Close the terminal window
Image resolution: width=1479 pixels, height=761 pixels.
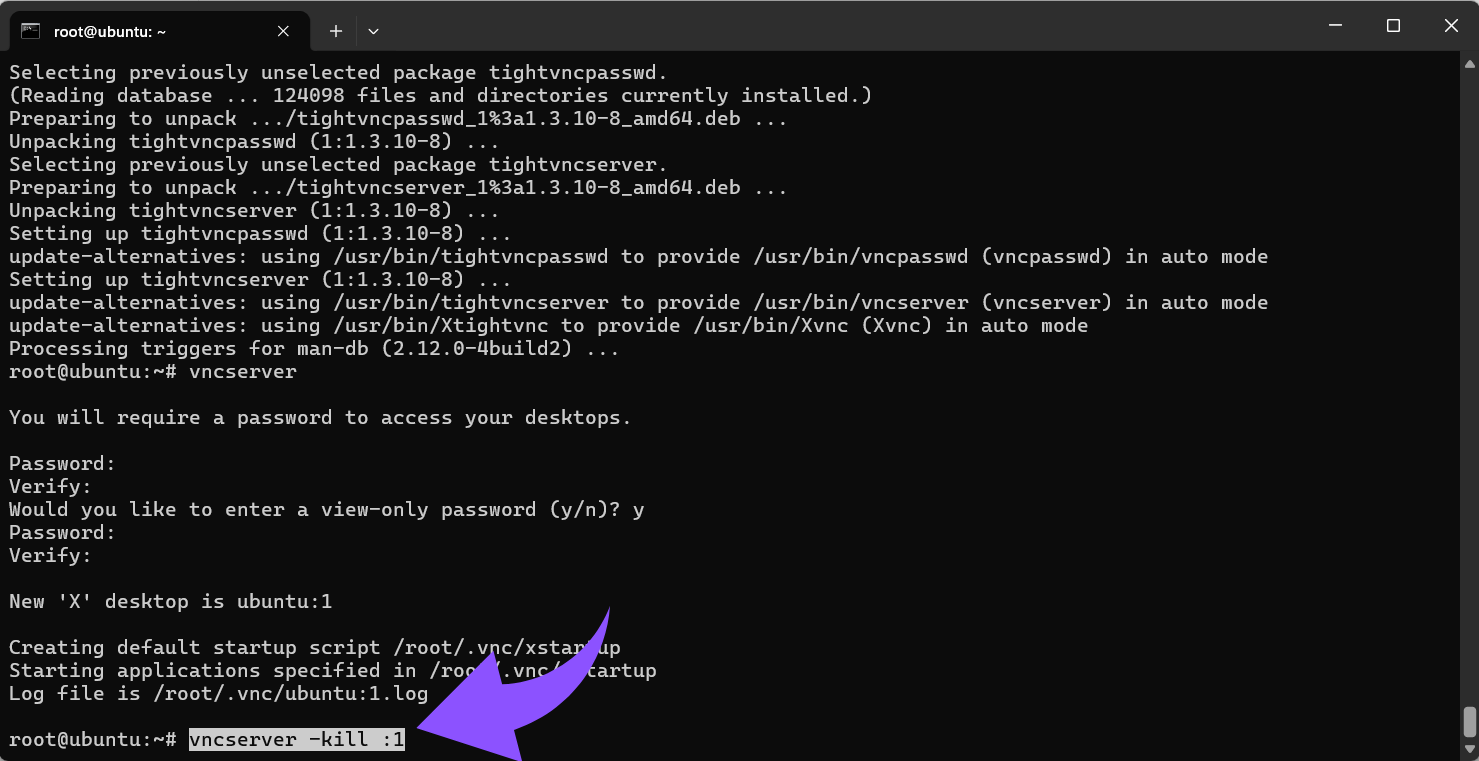1451,27
